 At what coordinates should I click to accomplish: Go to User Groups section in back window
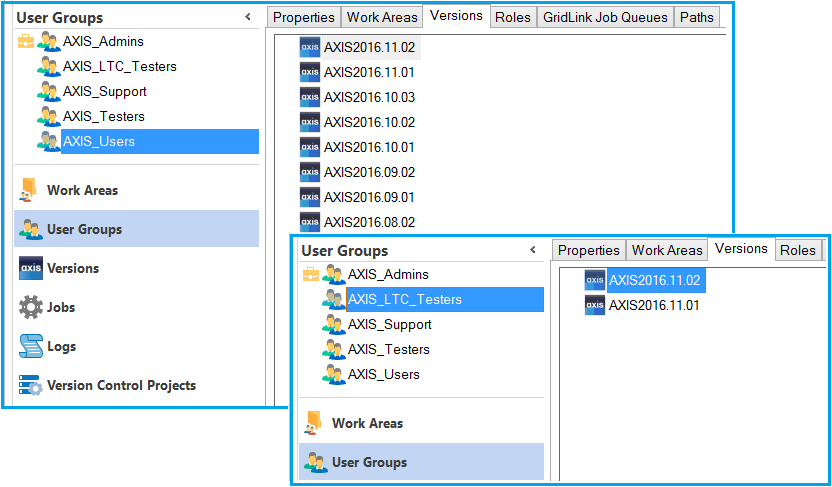(136, 229)
